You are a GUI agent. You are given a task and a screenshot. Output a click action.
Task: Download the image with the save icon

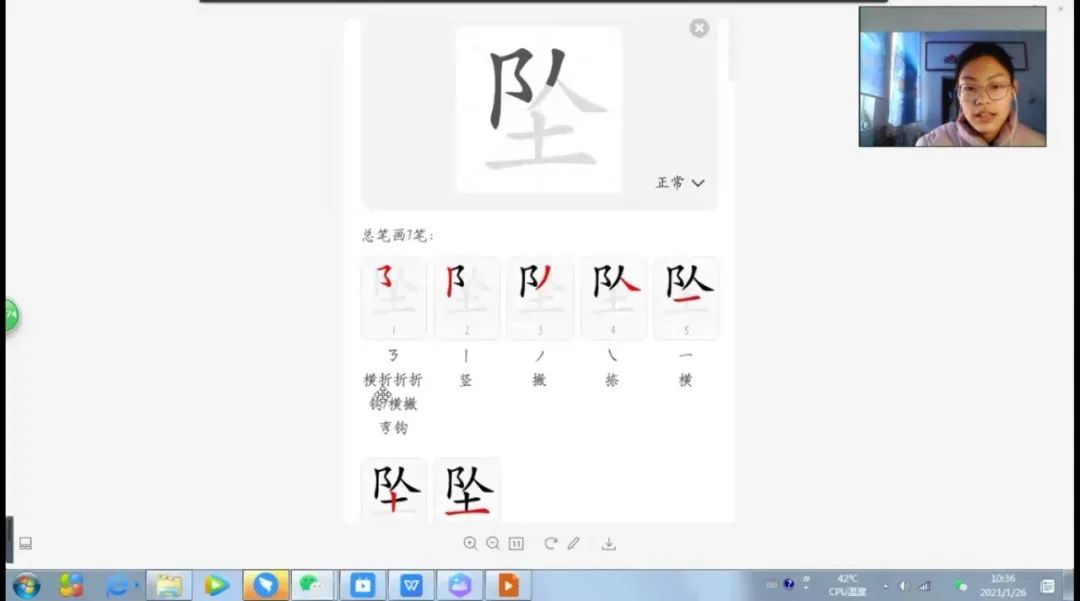tap(608, 543)
